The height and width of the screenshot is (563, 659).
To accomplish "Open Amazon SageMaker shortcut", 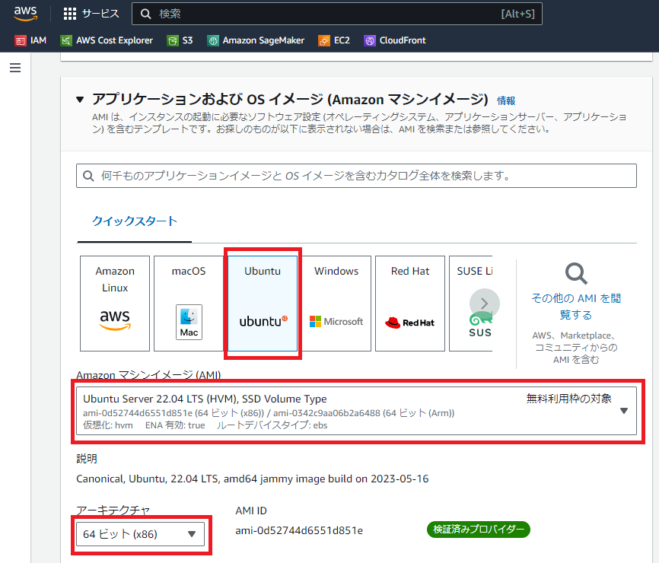I will click(x=256, y=40).
